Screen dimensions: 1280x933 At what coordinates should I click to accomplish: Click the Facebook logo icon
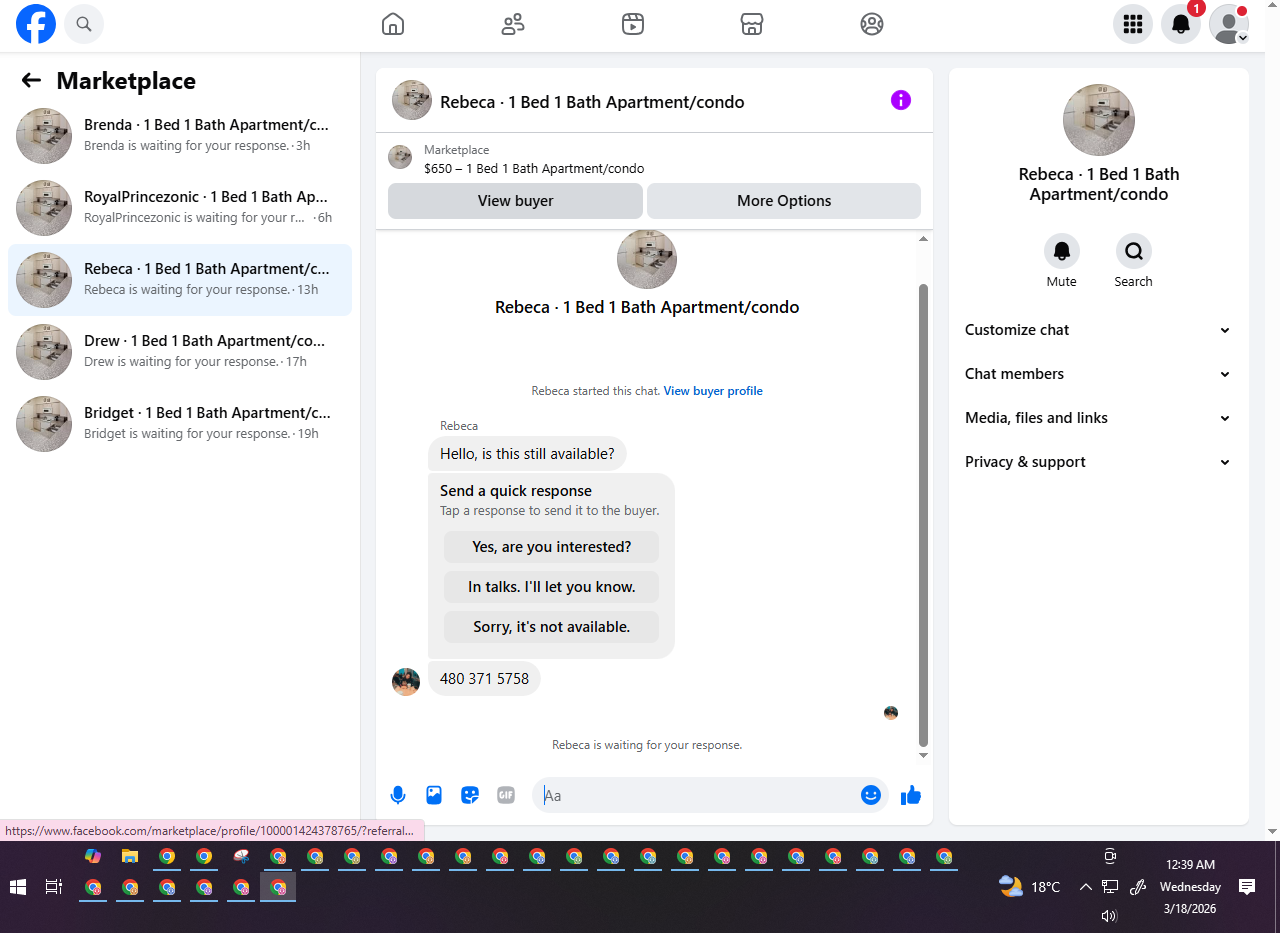tap(36, 24)
